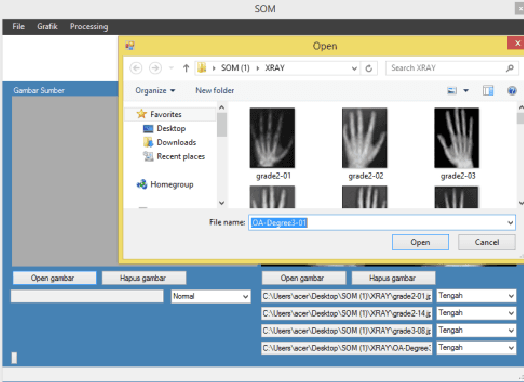This screenshot has width=524, height=382.
Task: Open the File menu in SOM window
Action: [18, 26]
